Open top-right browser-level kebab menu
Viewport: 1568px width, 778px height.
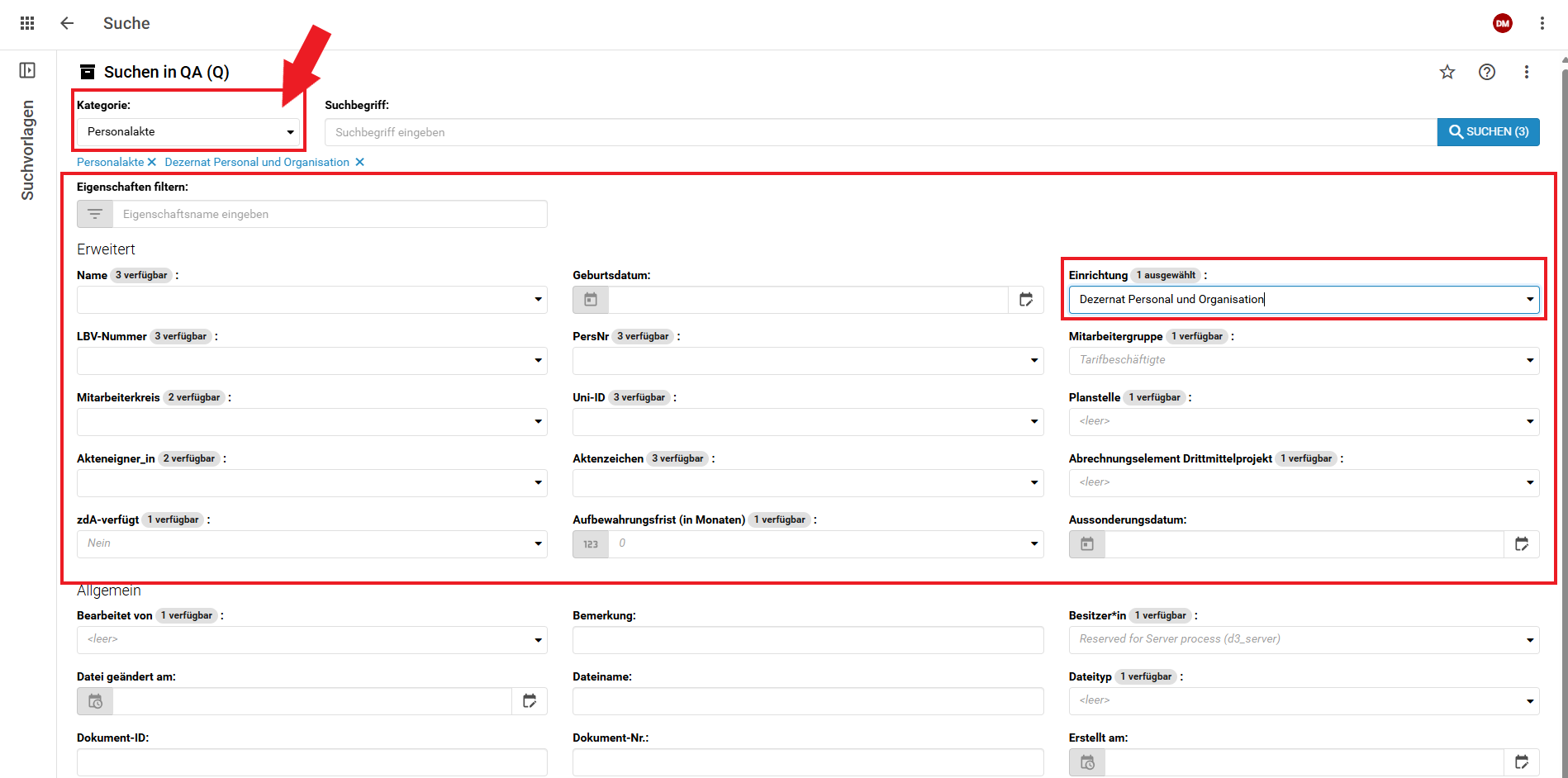1542,23
